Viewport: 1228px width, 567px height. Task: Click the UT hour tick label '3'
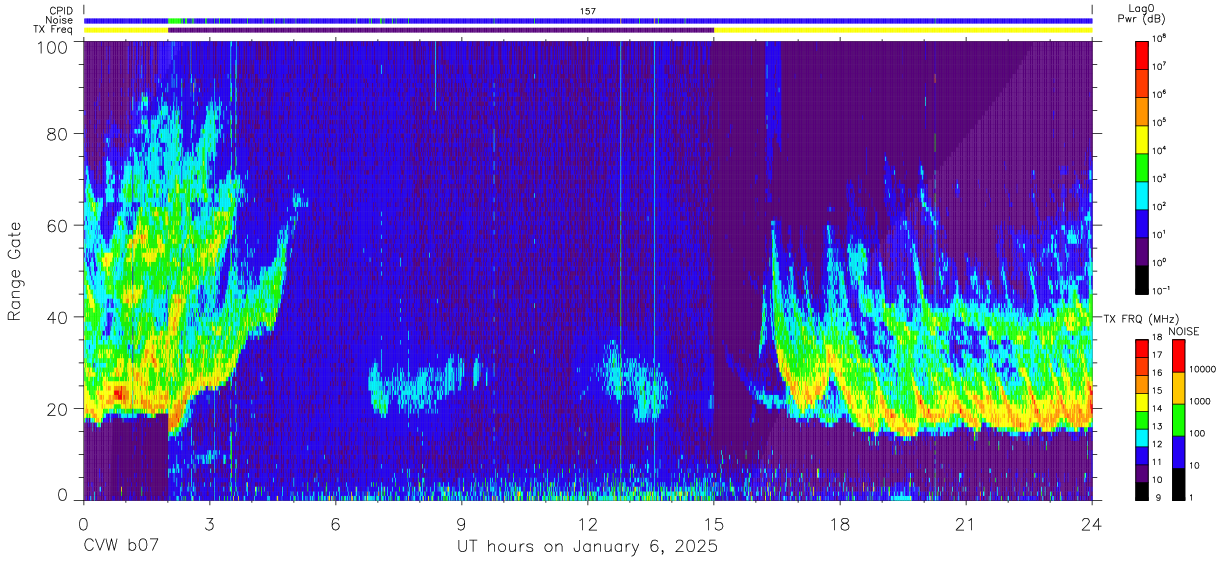[x=210, y=523]
